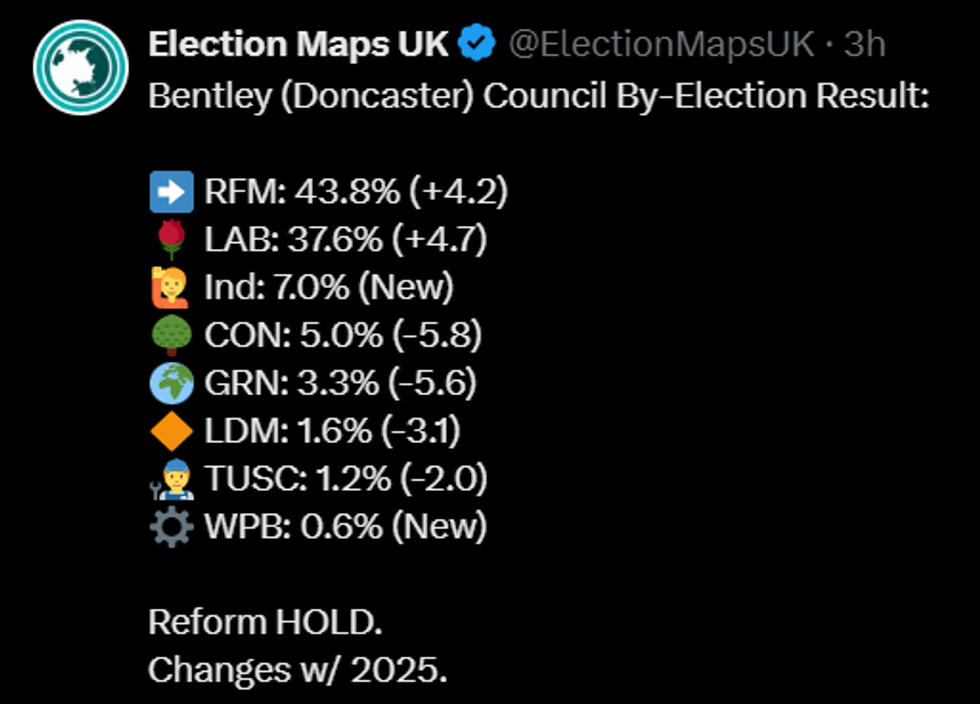Click the orange diamond emoji beside LDM
This screenshot has height=704, width=980.
[x=171, y=431]
